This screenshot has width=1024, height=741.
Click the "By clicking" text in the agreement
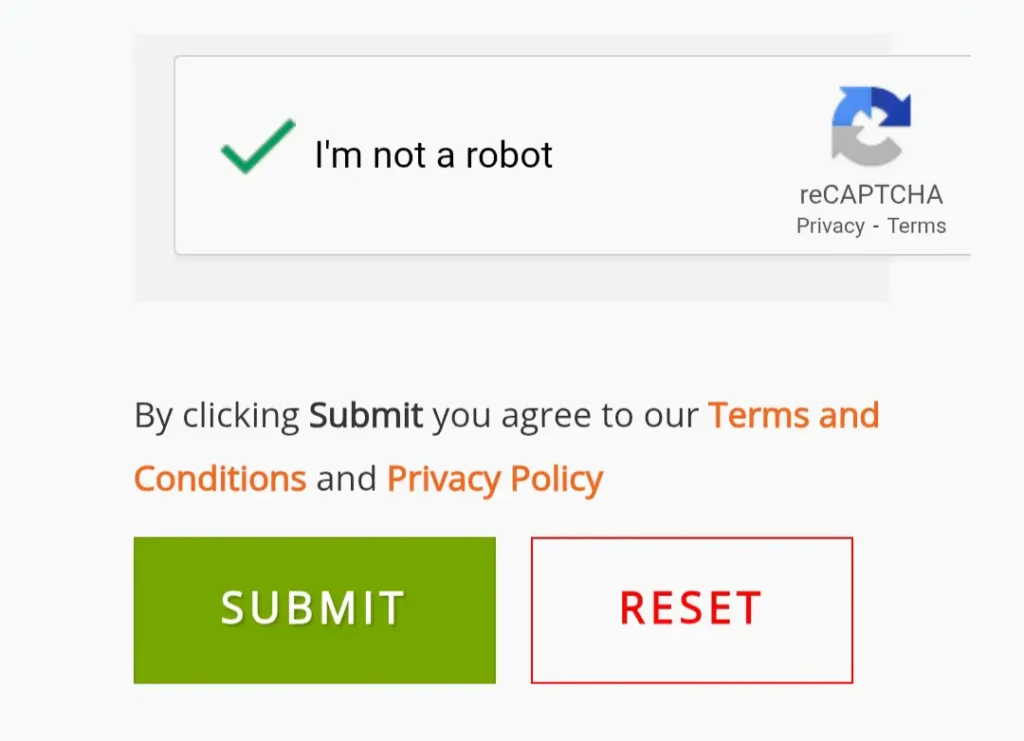click(216, 415)
